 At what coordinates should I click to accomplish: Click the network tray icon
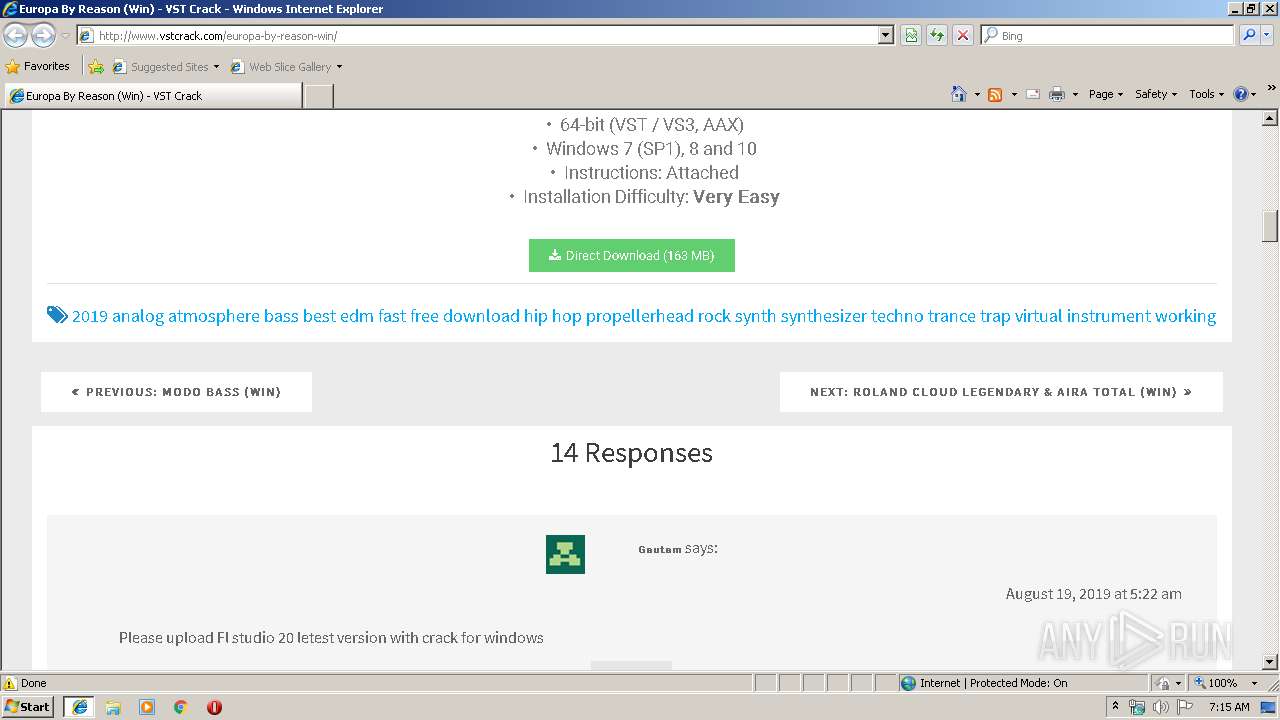click(1137, 707)
